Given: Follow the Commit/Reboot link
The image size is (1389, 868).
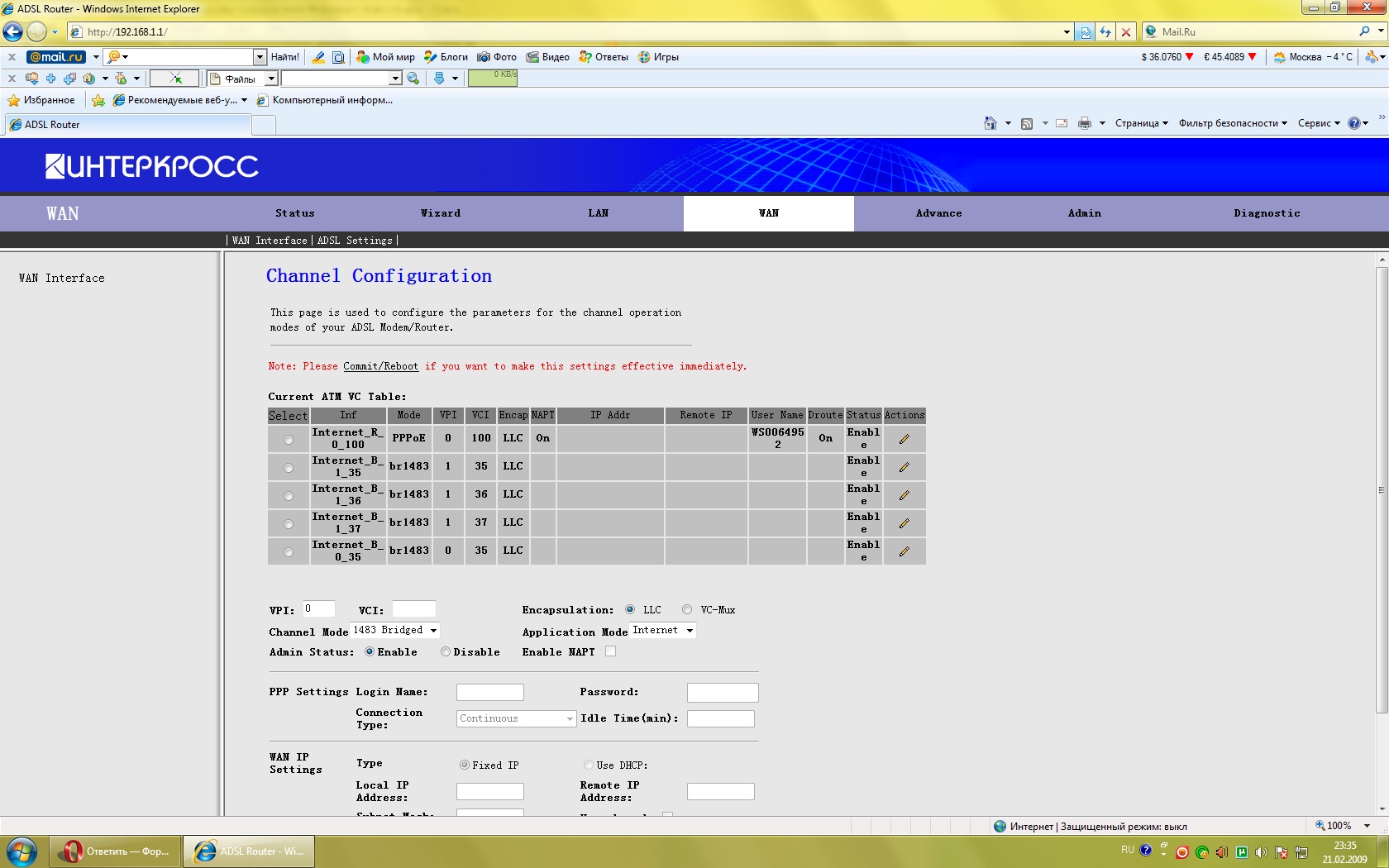Looking at the screenshot, I should click(380, 366).
